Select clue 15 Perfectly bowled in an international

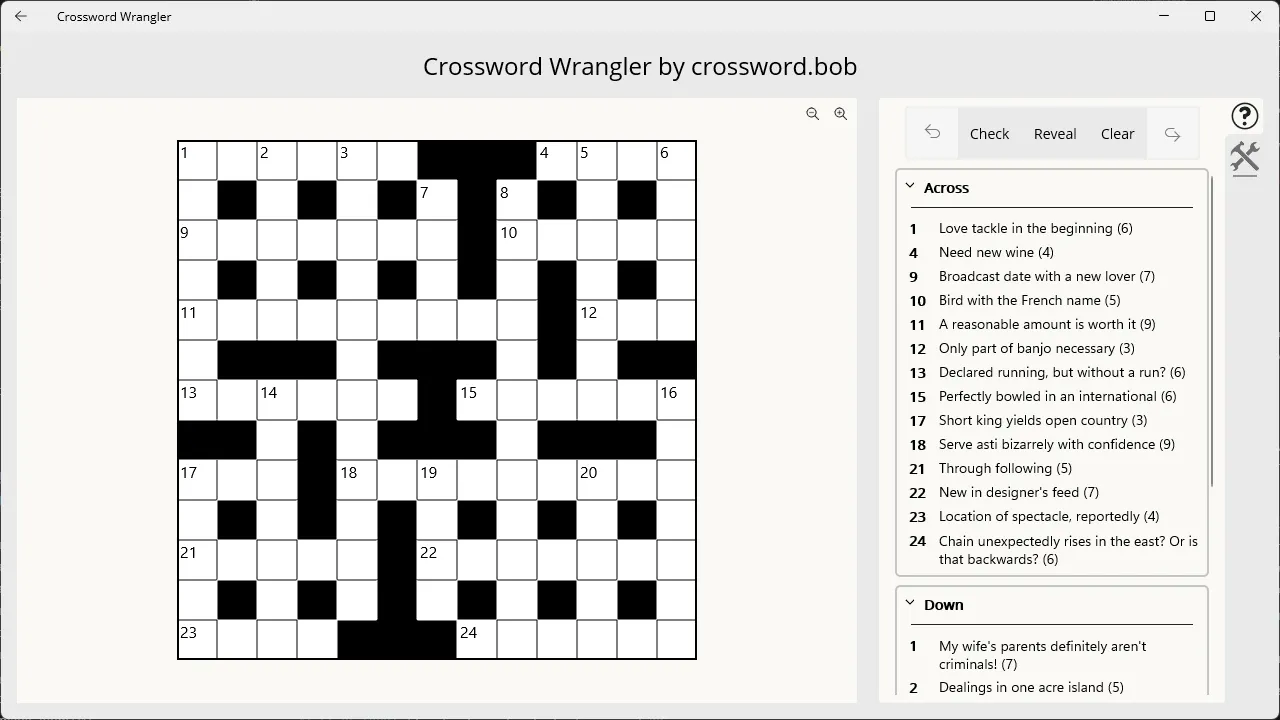click(x=1051, y=396)
